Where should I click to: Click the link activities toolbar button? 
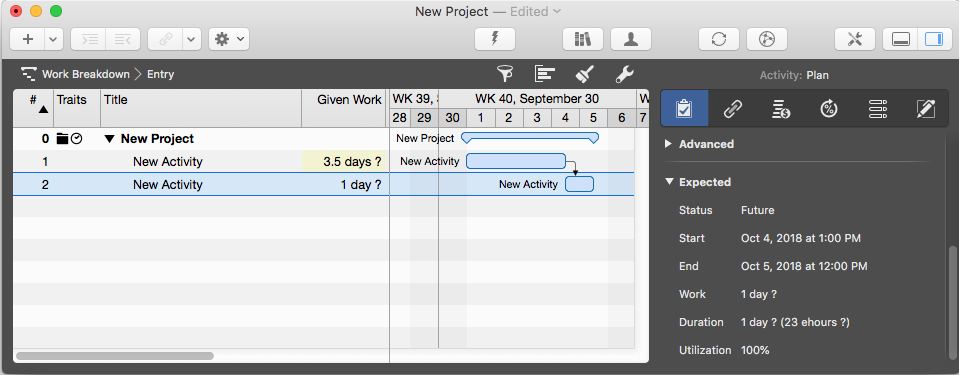pos(165,39)
